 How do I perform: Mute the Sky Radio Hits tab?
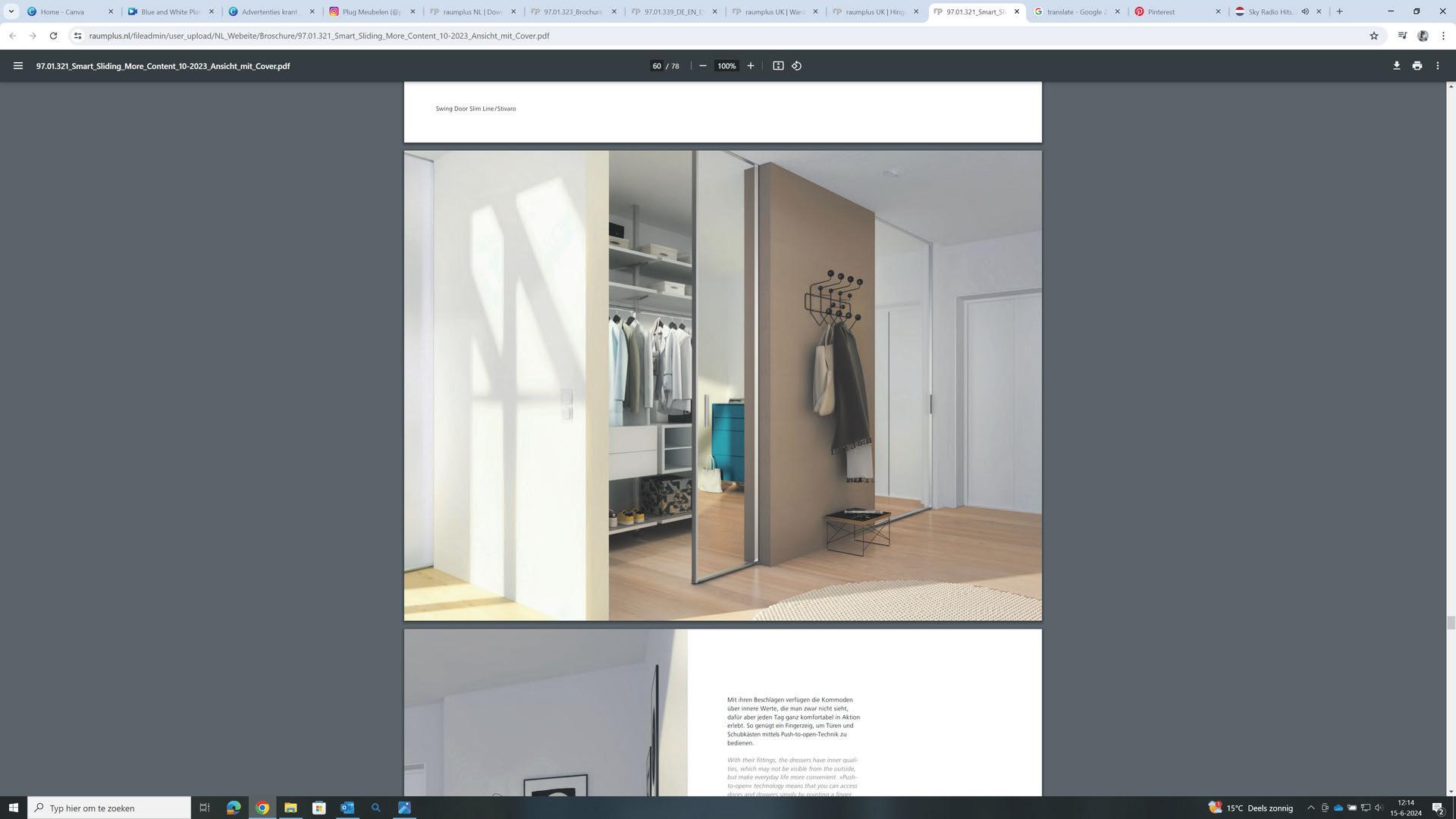(x=1305, y=11)
